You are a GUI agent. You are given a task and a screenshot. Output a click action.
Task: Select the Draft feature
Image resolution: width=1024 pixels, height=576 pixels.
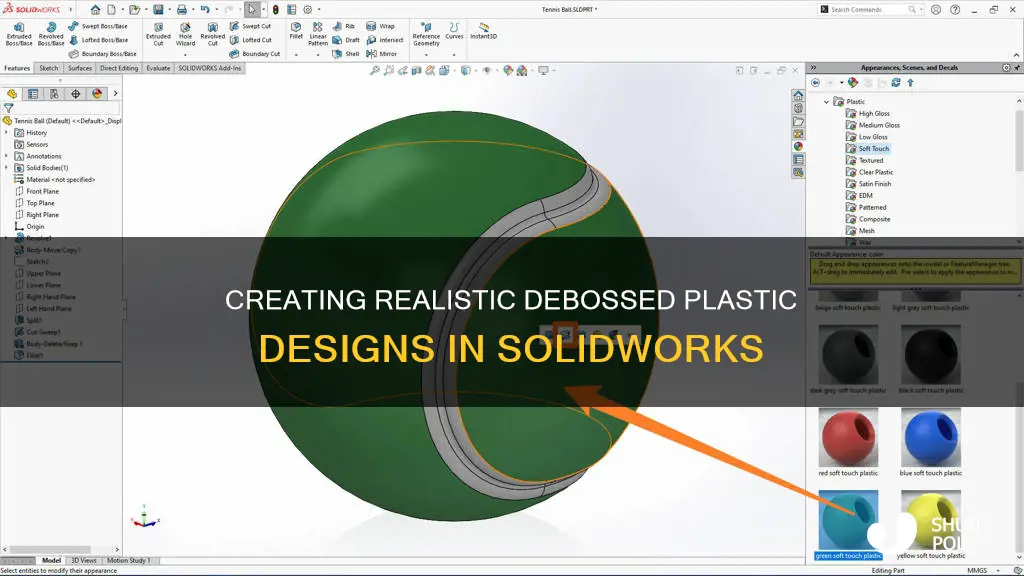click(x=346, y=40)
